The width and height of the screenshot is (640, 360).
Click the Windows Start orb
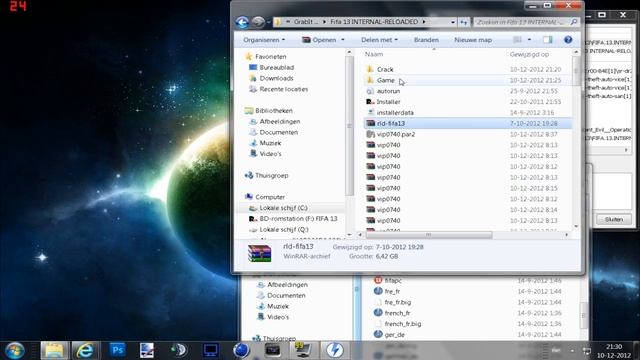pyautogui.click(x=14, y=351)
